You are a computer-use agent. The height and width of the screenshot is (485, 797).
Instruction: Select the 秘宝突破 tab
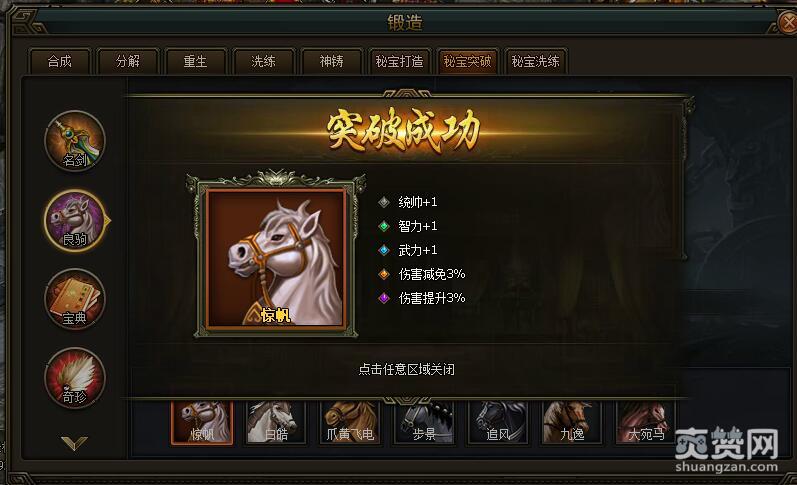pyautogui.click(x=468, y=62)
